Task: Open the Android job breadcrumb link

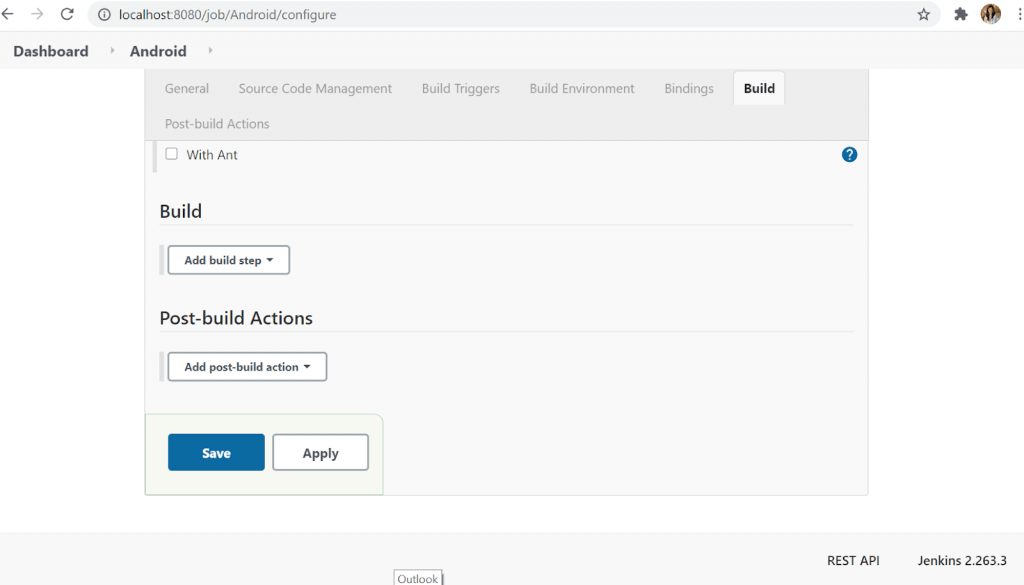Action: [158, 51]
